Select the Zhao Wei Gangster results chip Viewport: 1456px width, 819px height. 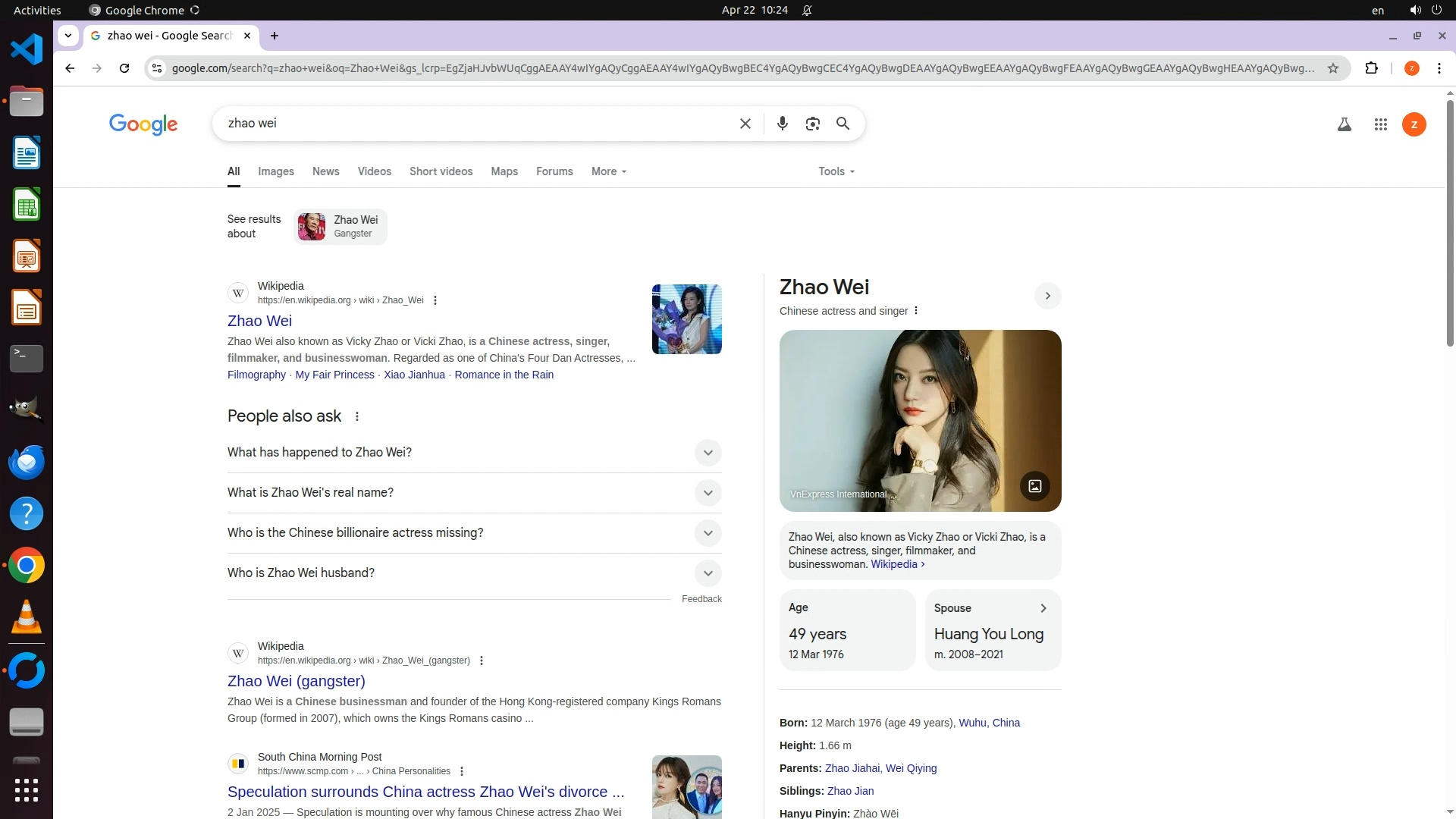coord(340,227)
